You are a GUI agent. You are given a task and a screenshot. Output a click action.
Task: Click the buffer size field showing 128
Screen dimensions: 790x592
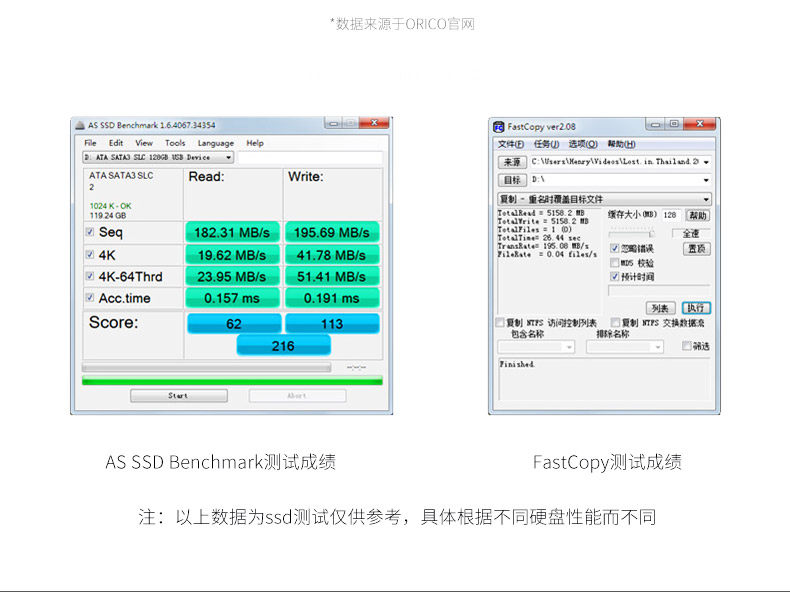click(x=670, y=215)
